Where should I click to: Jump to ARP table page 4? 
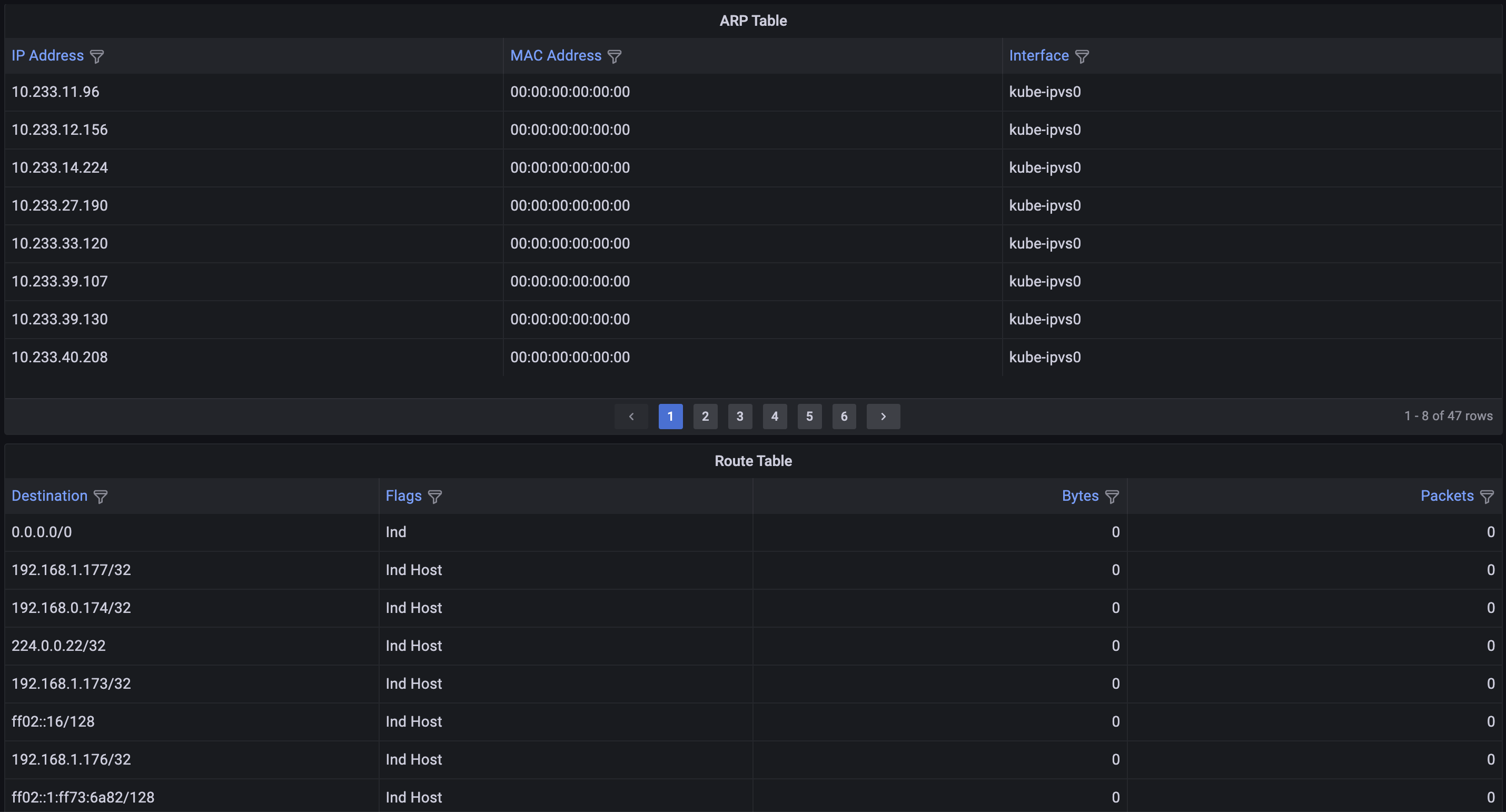click(x=775, y=416)
